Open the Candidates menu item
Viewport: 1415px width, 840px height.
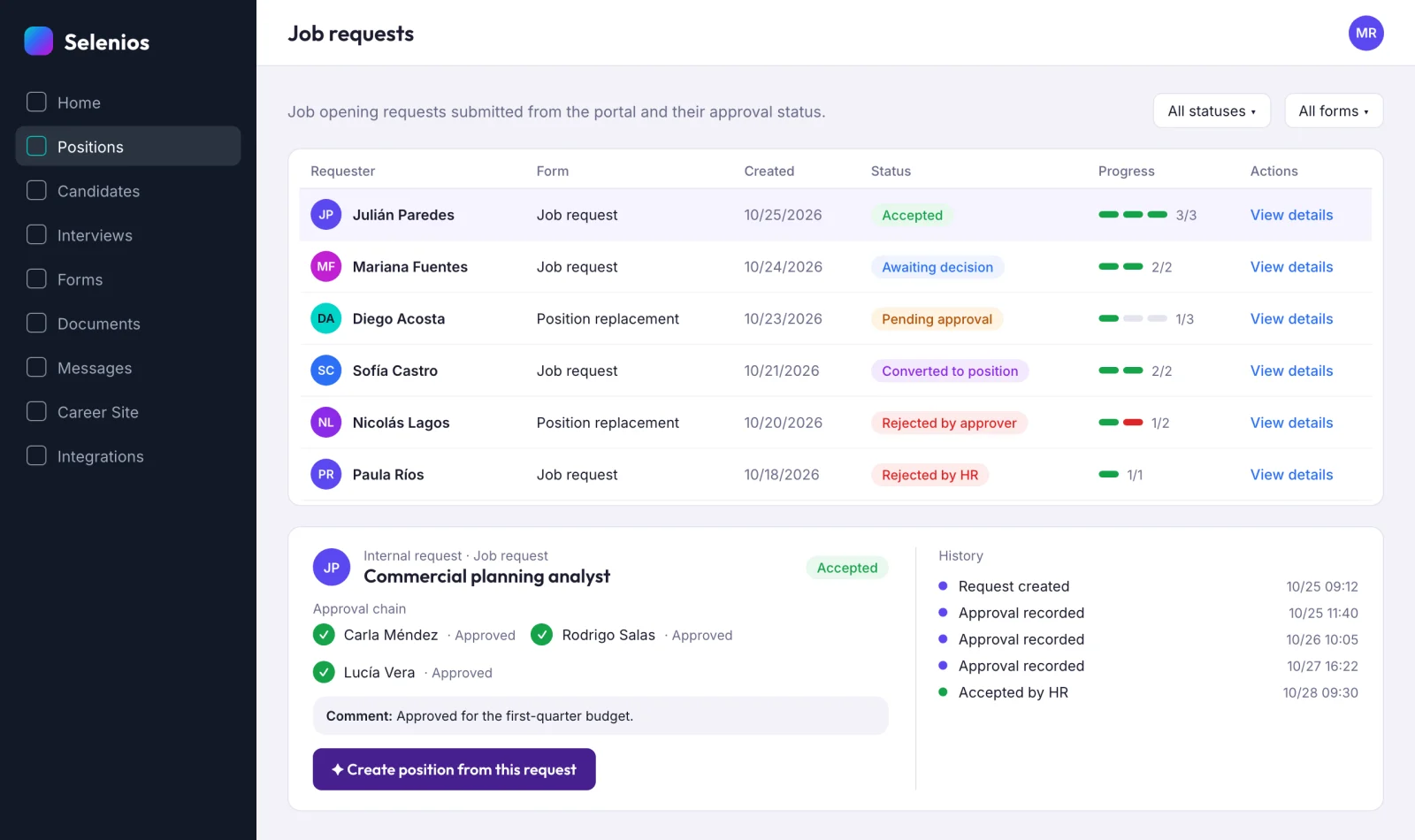(128, 190)
